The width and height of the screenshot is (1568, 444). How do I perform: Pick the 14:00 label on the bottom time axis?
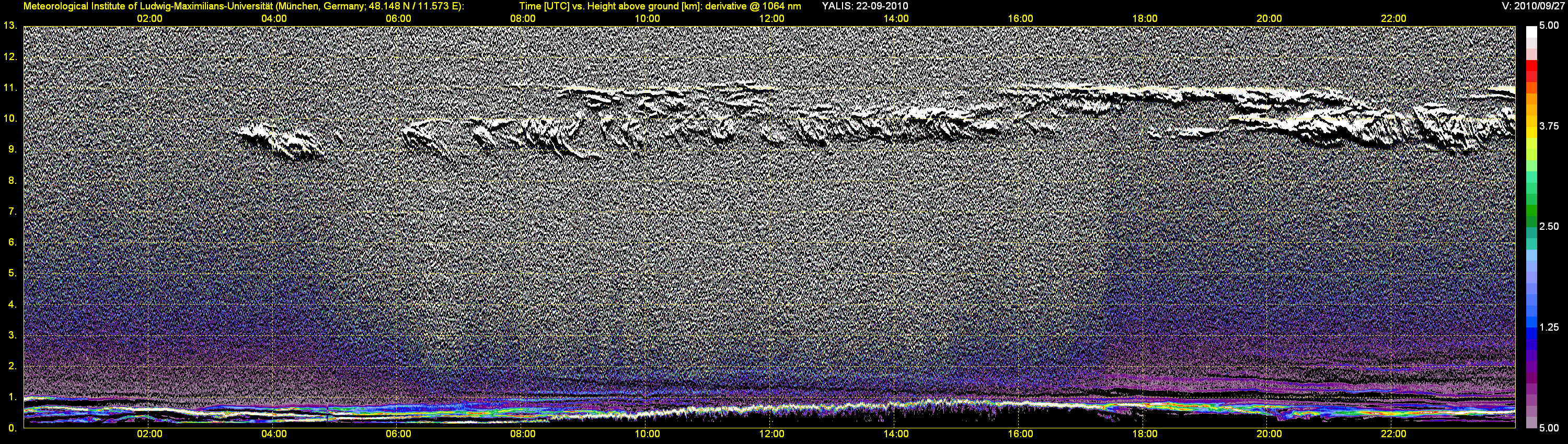pos(896,434)
